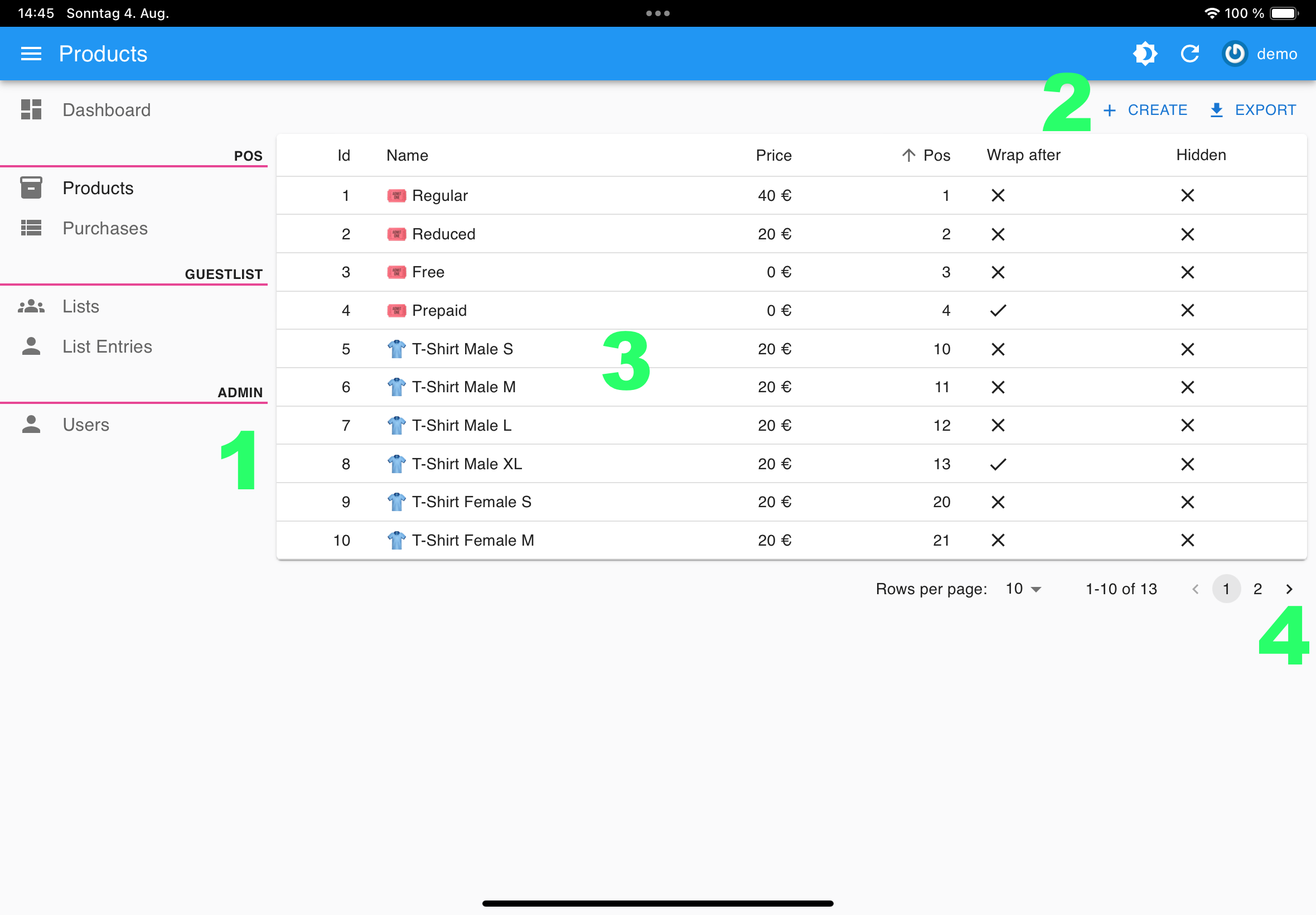Viewport: 1316px width, 915px height.
Task: Open the Lists guestlist icon
Action: pyautogui.click(x=31, y=307)
